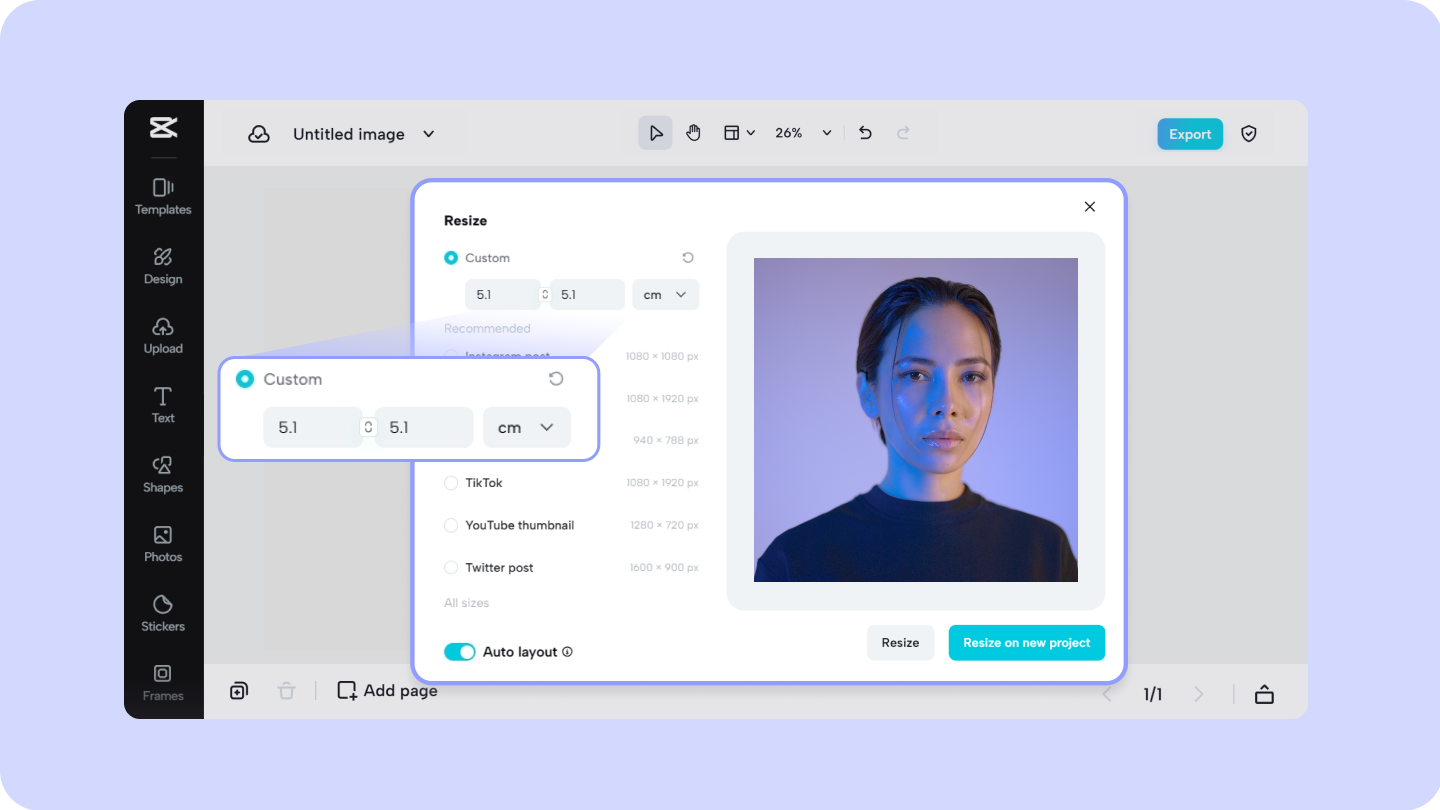Select the Text tool in the sidebar
1440x810 pixels.
pos(163,406)
